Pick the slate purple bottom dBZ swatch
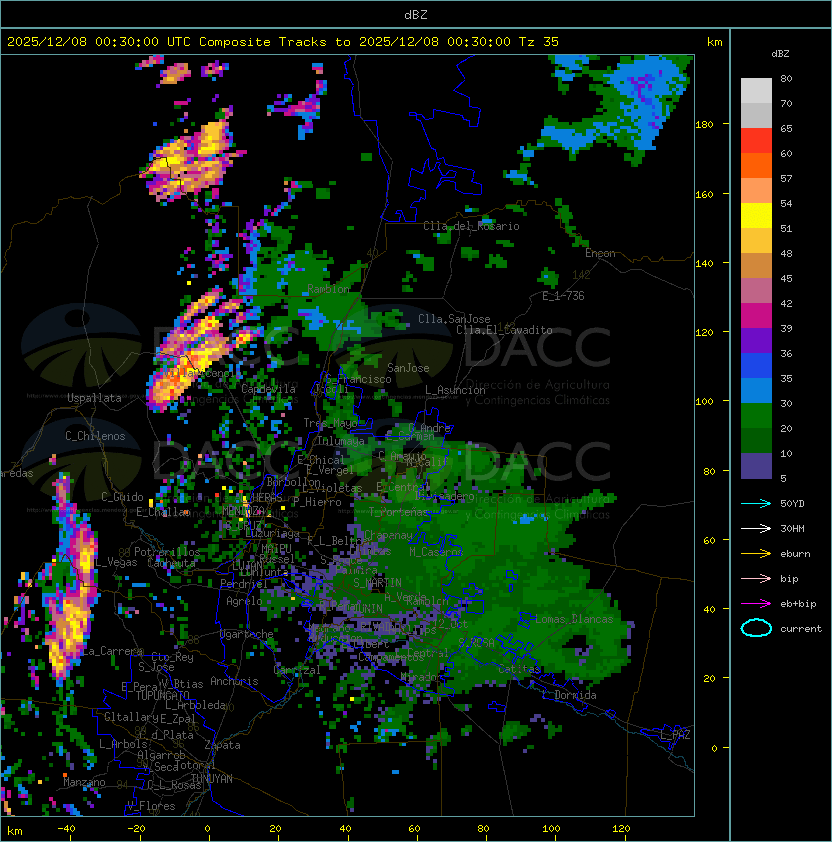832x842 pixels. 756,466
